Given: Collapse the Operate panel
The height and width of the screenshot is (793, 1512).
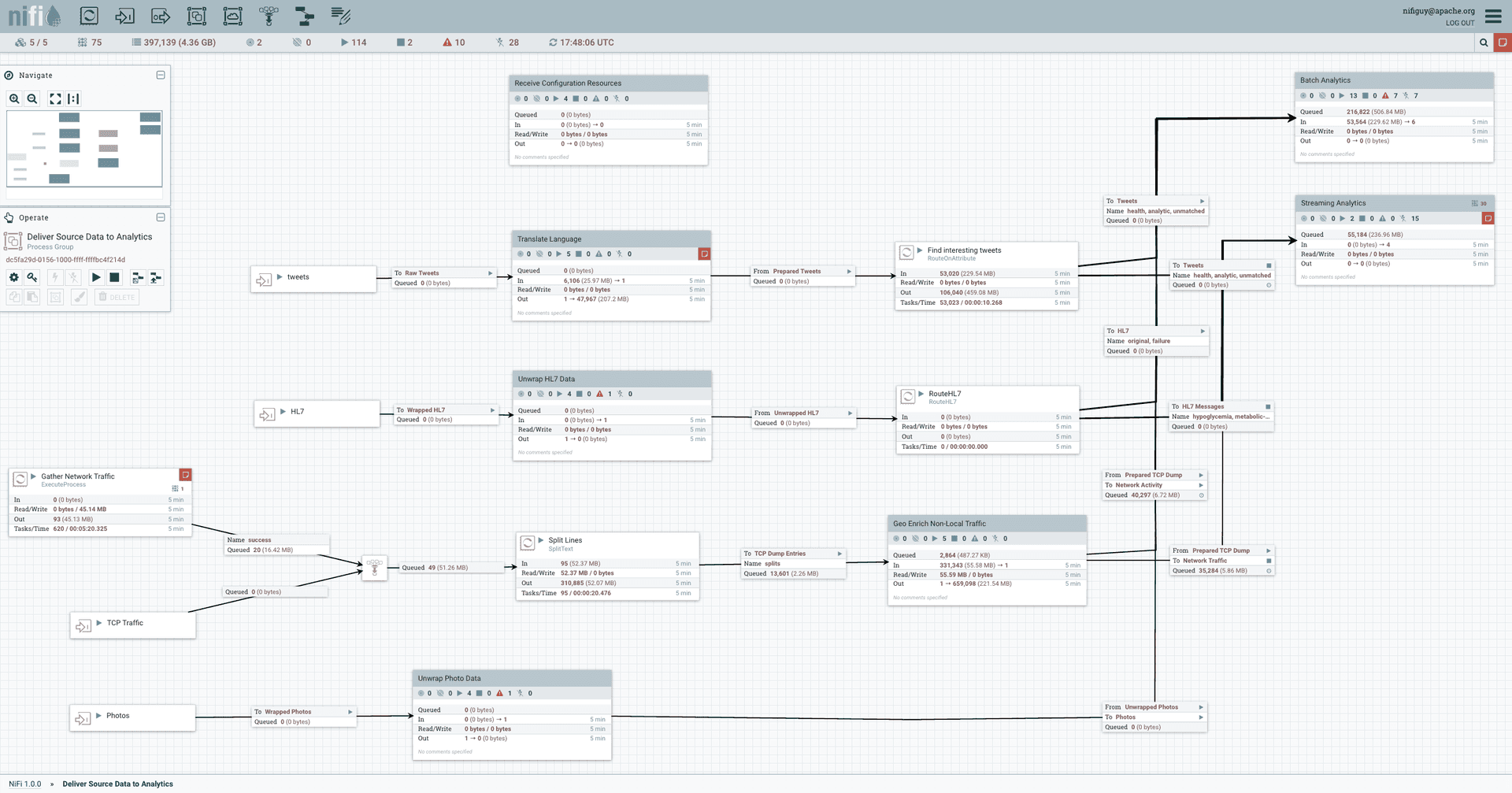Looking at the screenshot, I should pyautogui.click(x=160, y=217).
